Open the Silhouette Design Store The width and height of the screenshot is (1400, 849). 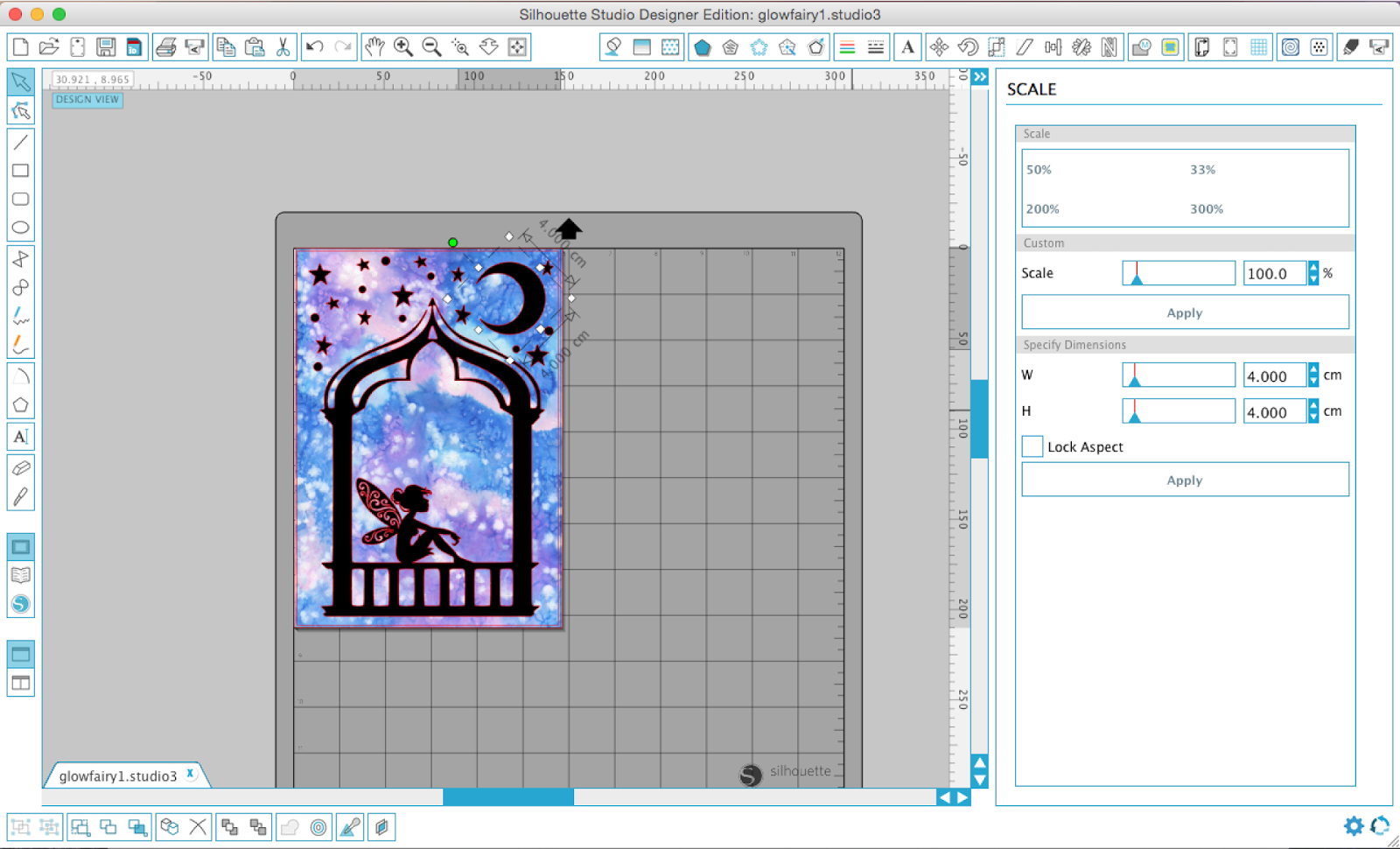coord(21,604)
